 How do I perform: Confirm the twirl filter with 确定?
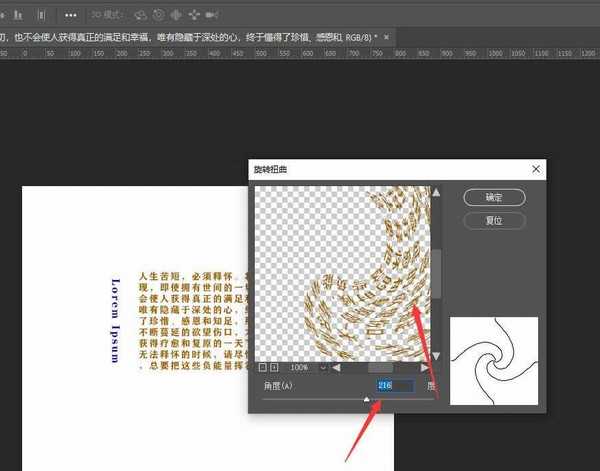pos(494,198)
